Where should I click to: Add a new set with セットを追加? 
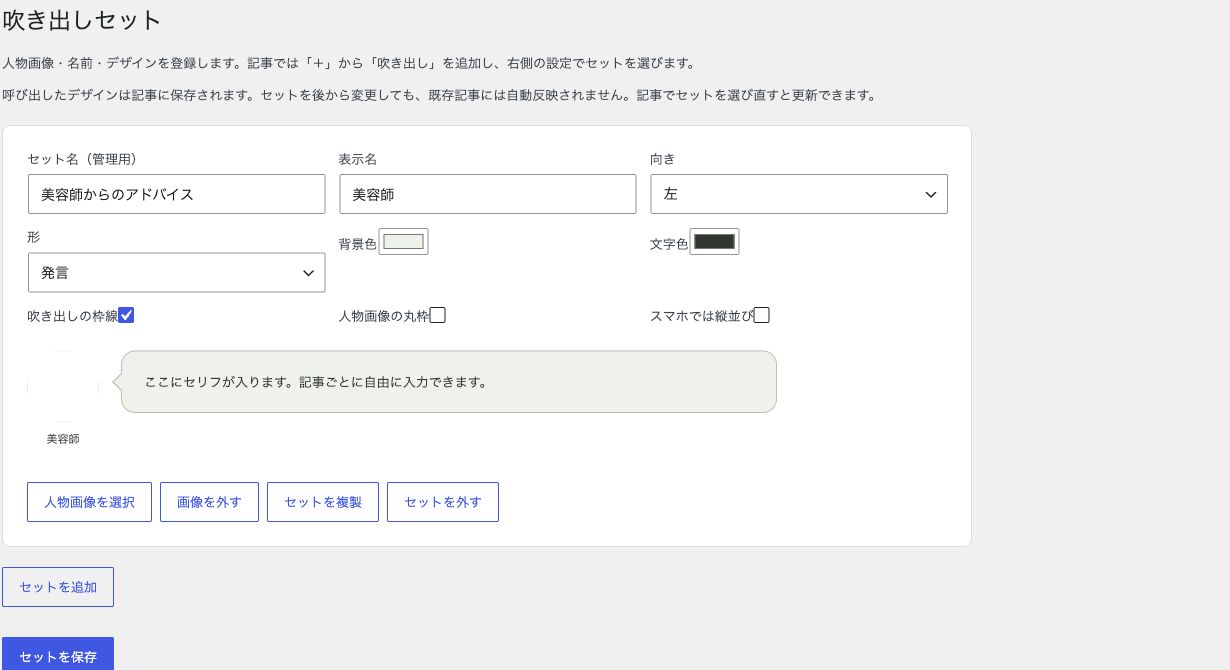point(58,587)
